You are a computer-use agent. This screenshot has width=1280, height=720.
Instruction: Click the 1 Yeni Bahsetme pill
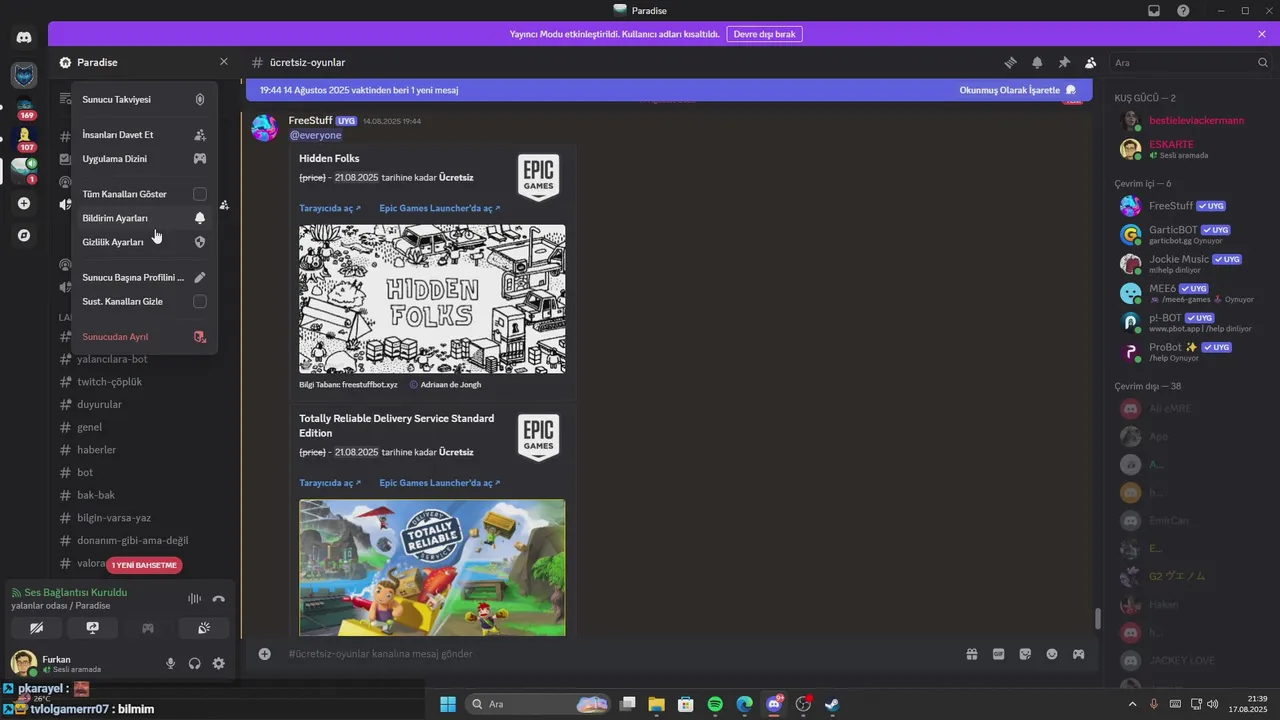(x=144, y=565)
